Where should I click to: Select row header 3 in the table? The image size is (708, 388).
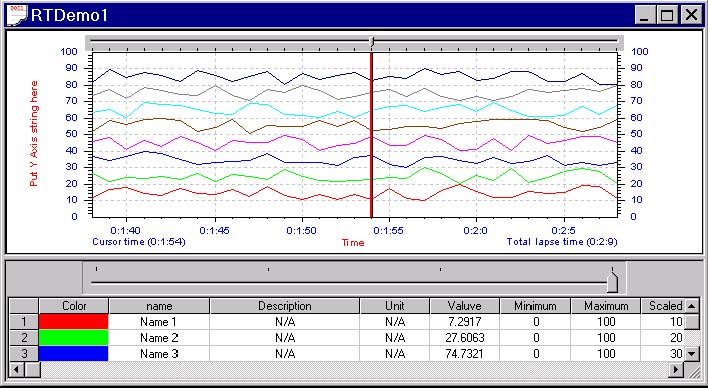click(24, 353)
